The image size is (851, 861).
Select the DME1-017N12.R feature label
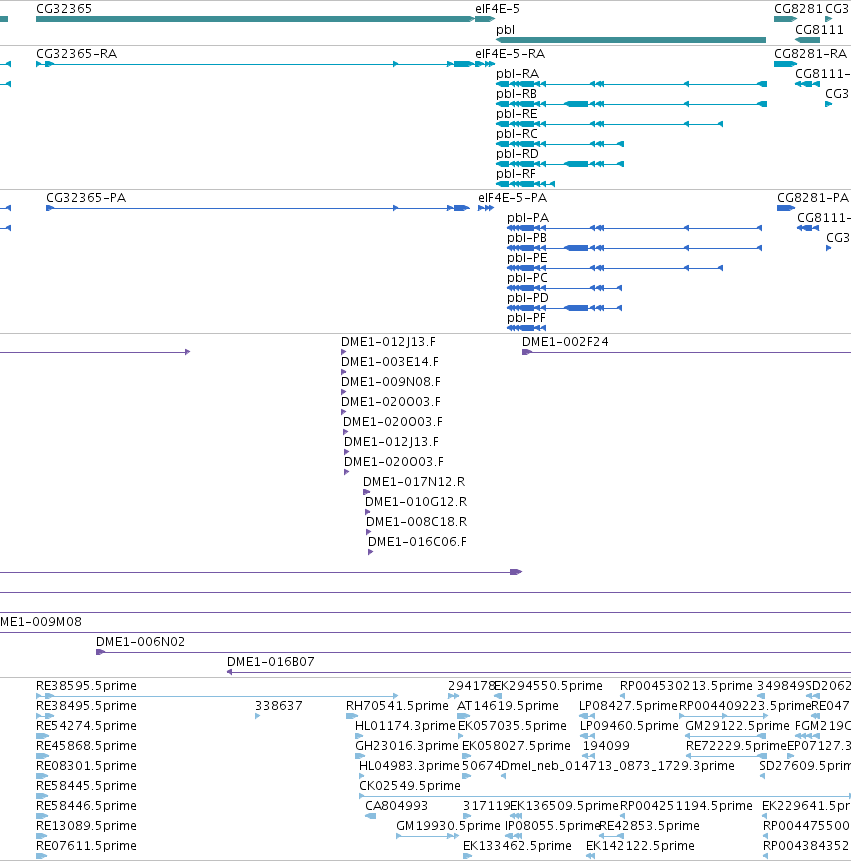(x=414, y=482)
